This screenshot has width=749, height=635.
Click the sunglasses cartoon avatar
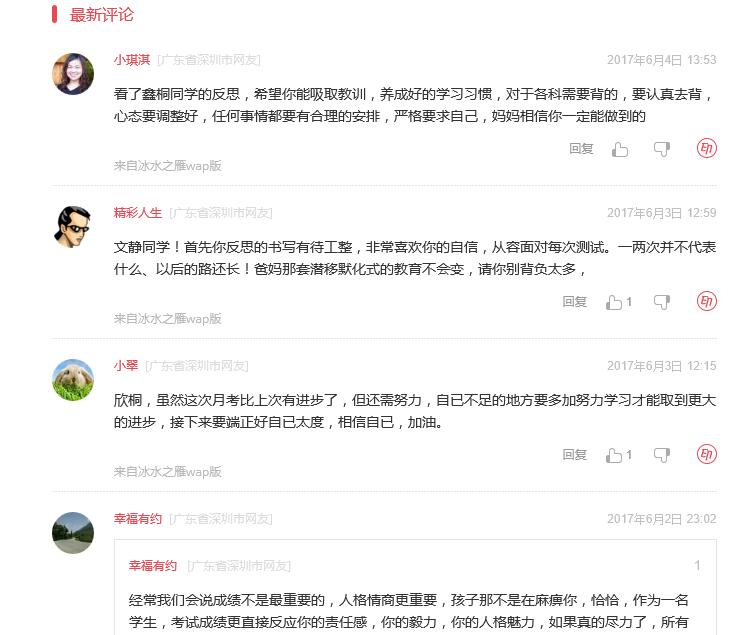pos(73,226)
